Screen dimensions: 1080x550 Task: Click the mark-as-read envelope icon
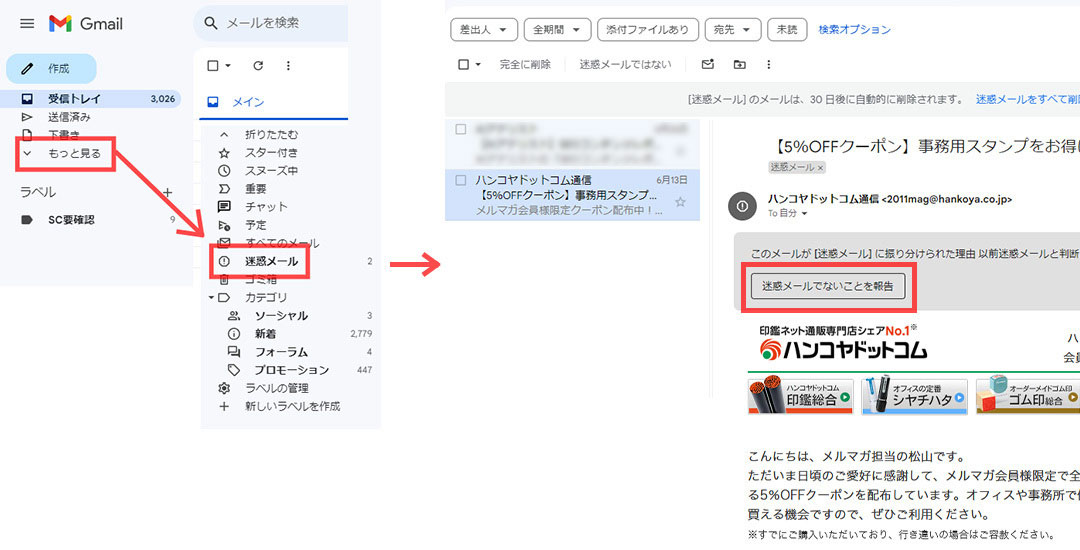[x=707, y=64]
